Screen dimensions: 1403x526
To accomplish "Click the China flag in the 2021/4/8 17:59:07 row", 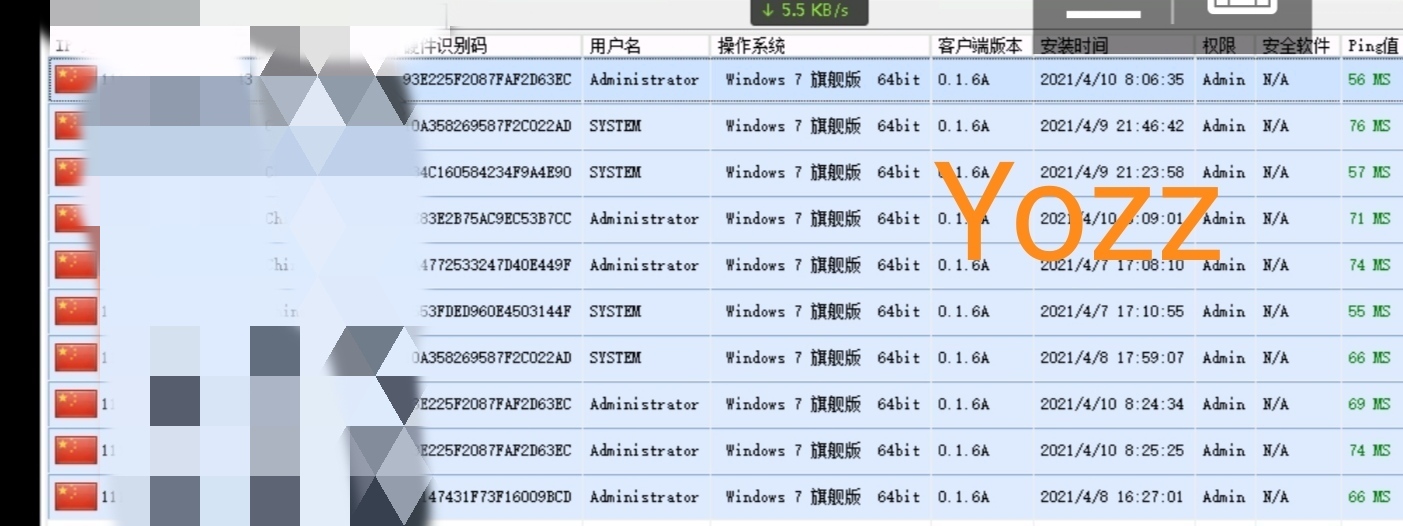I will click(76, 357).
